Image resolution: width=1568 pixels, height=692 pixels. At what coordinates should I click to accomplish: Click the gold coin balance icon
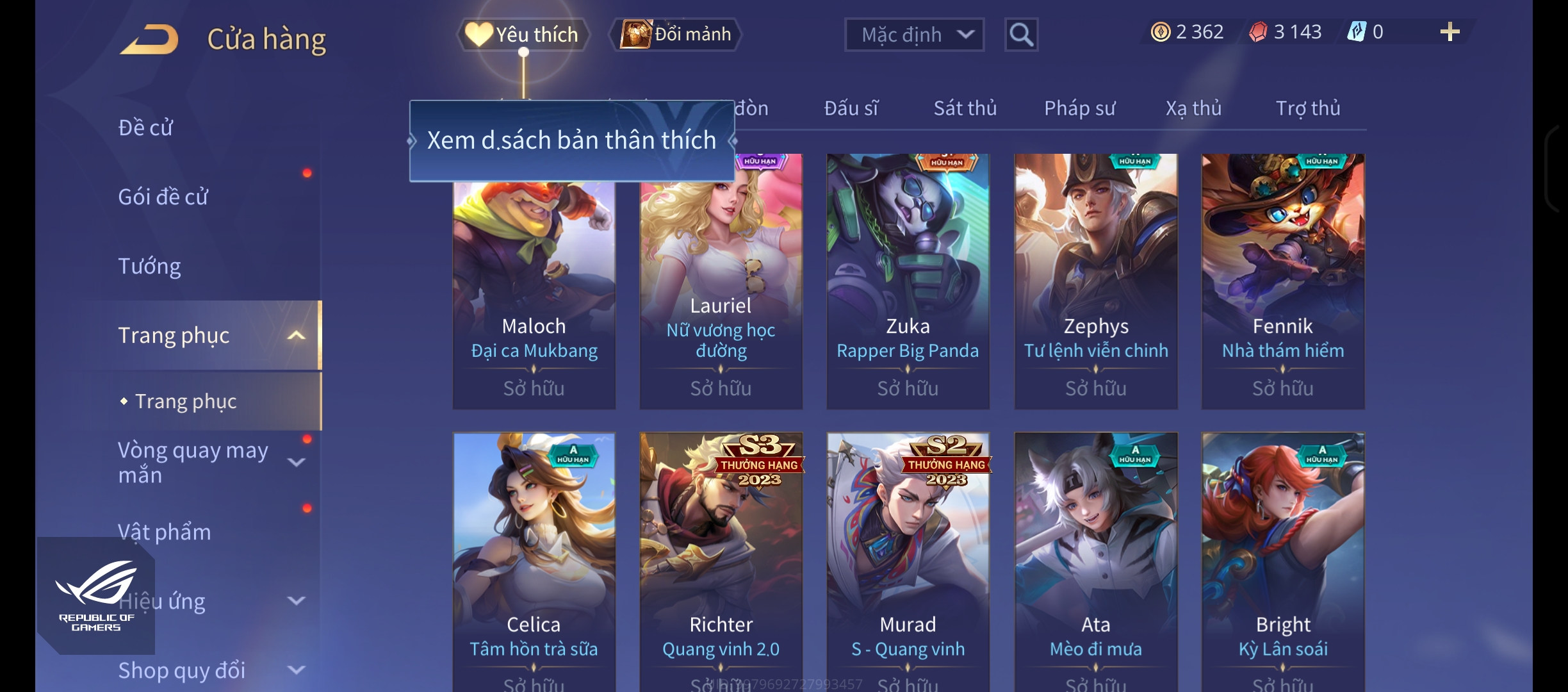tap(1160, 32)
